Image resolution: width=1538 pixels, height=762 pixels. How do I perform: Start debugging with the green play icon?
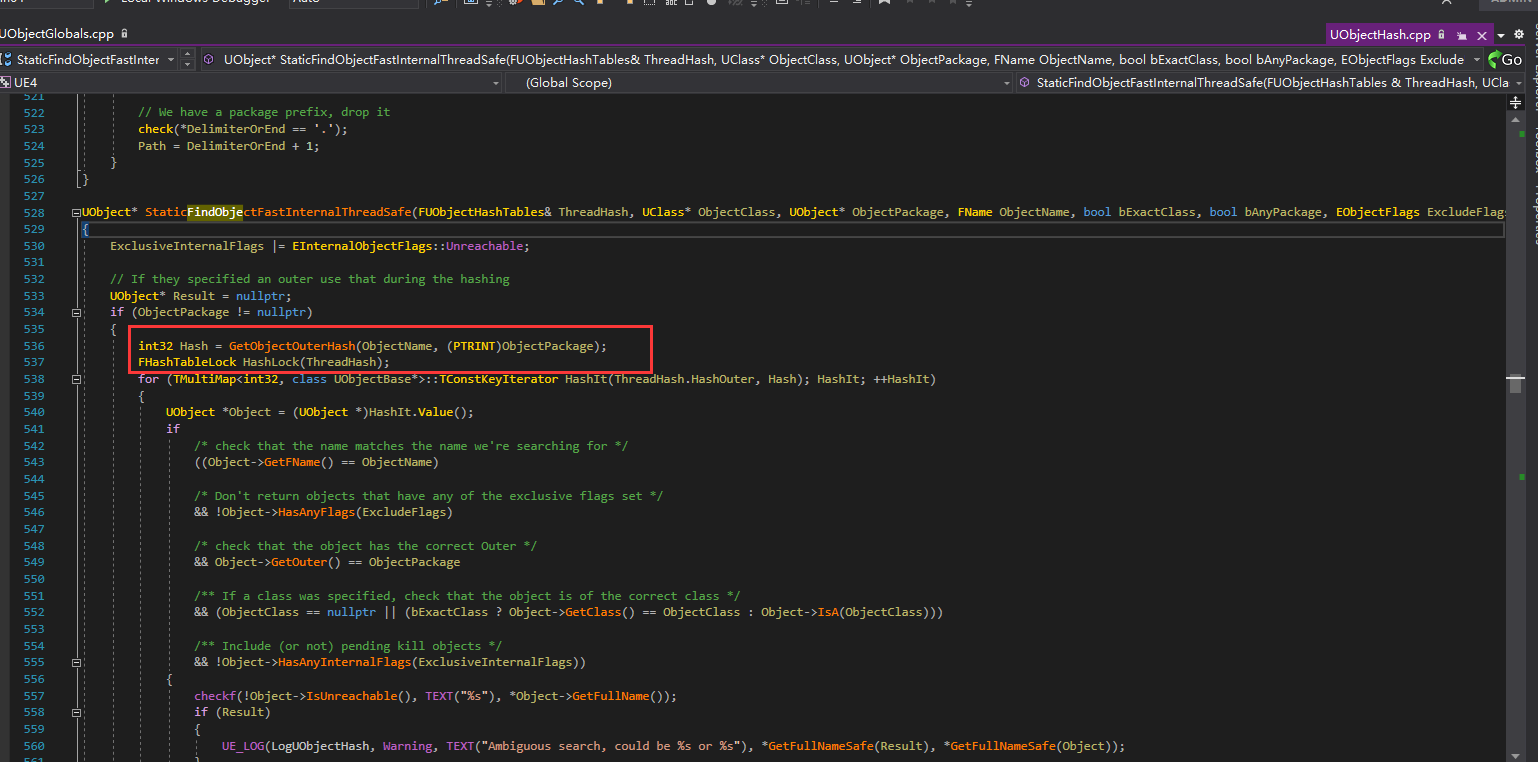tap(106, 4)
